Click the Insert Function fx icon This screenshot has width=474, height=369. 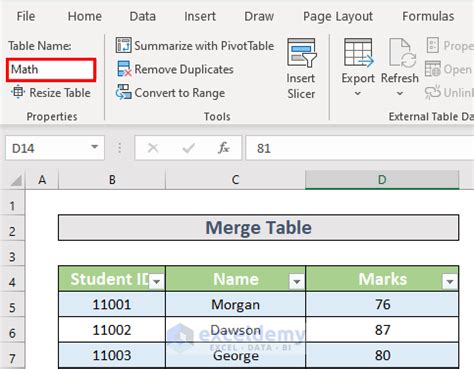(224, 148)
